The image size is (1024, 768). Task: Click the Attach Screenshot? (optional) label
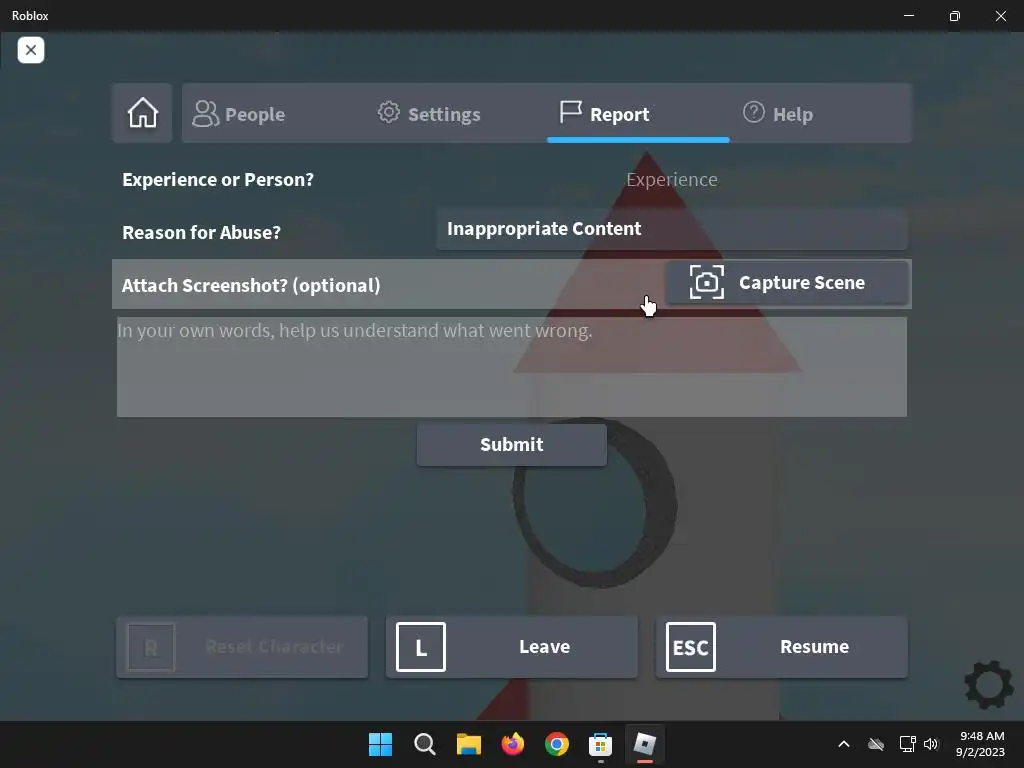251,285
